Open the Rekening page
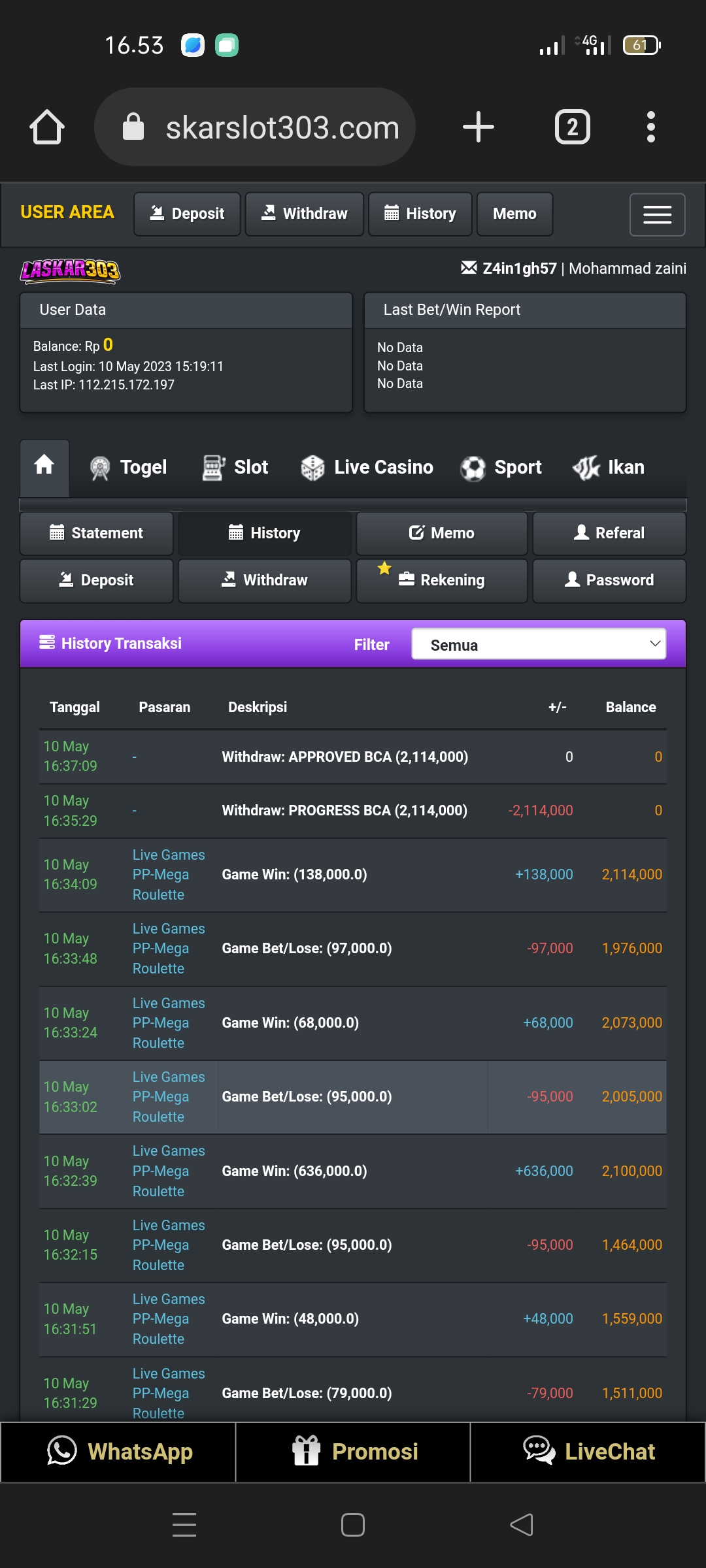 pyautogui.click(x=442, y=580)
